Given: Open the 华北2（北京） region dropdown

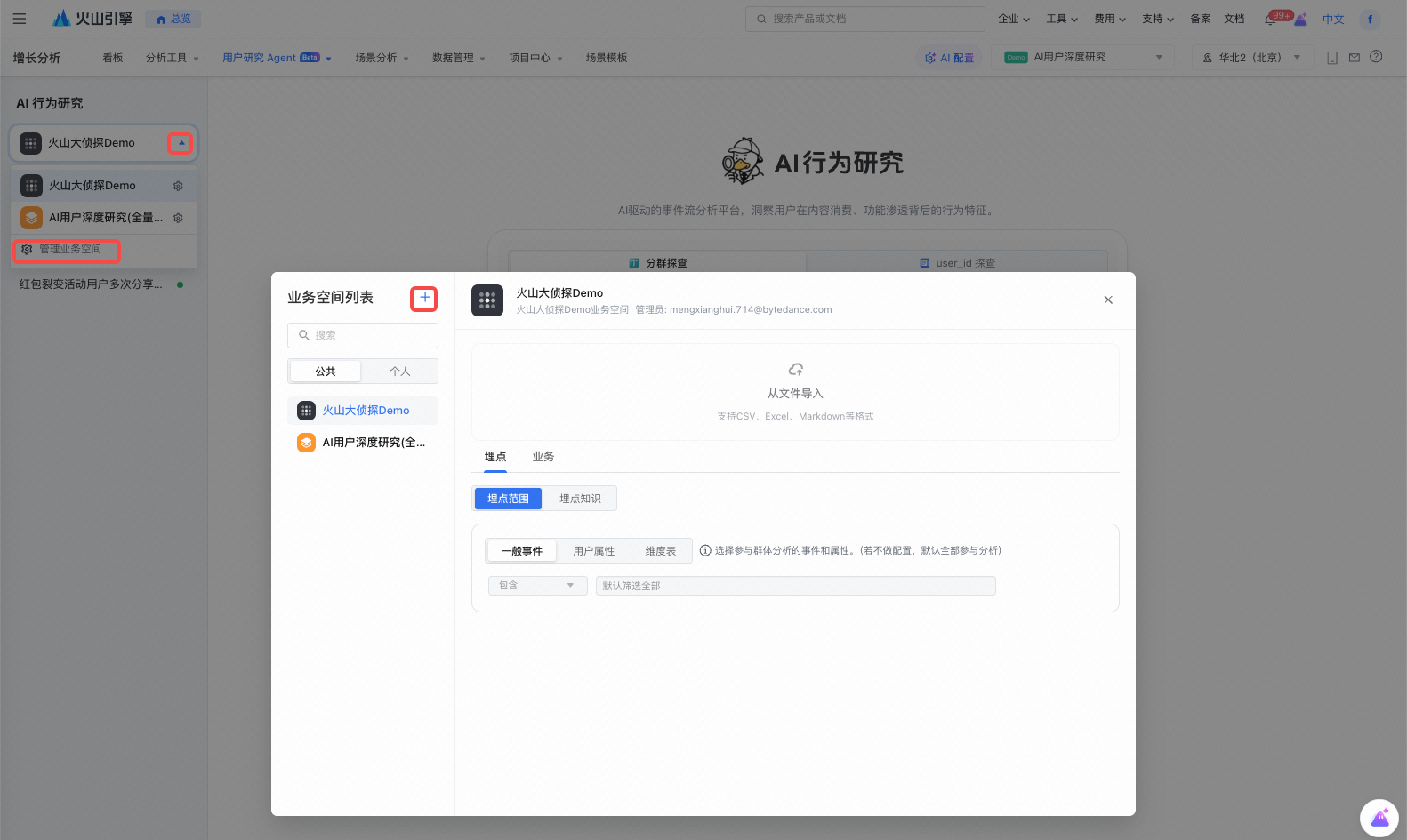Looking at the screenshot, I should coord(1251,58).
